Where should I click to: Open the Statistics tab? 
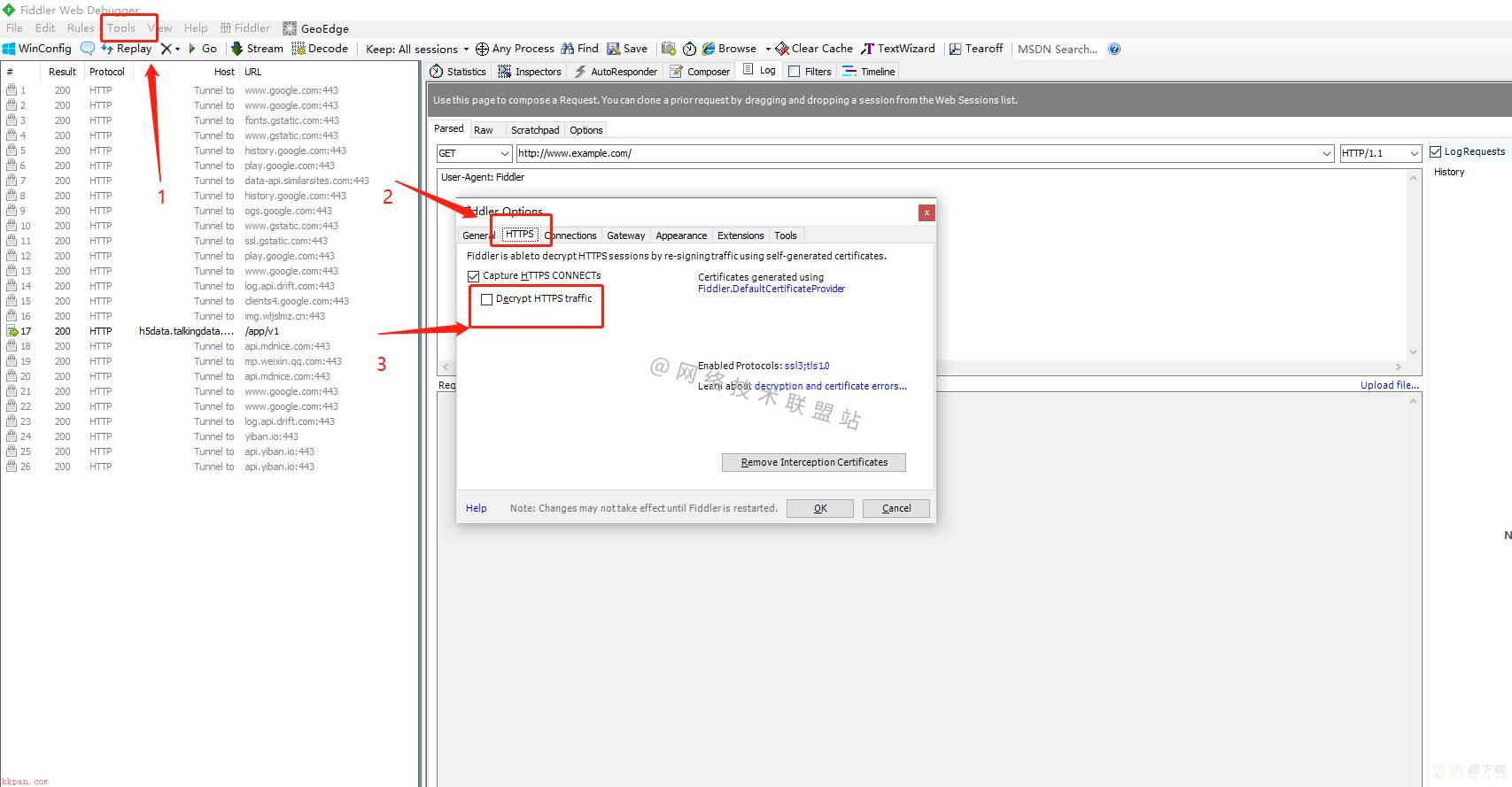[x=458, y=72]
